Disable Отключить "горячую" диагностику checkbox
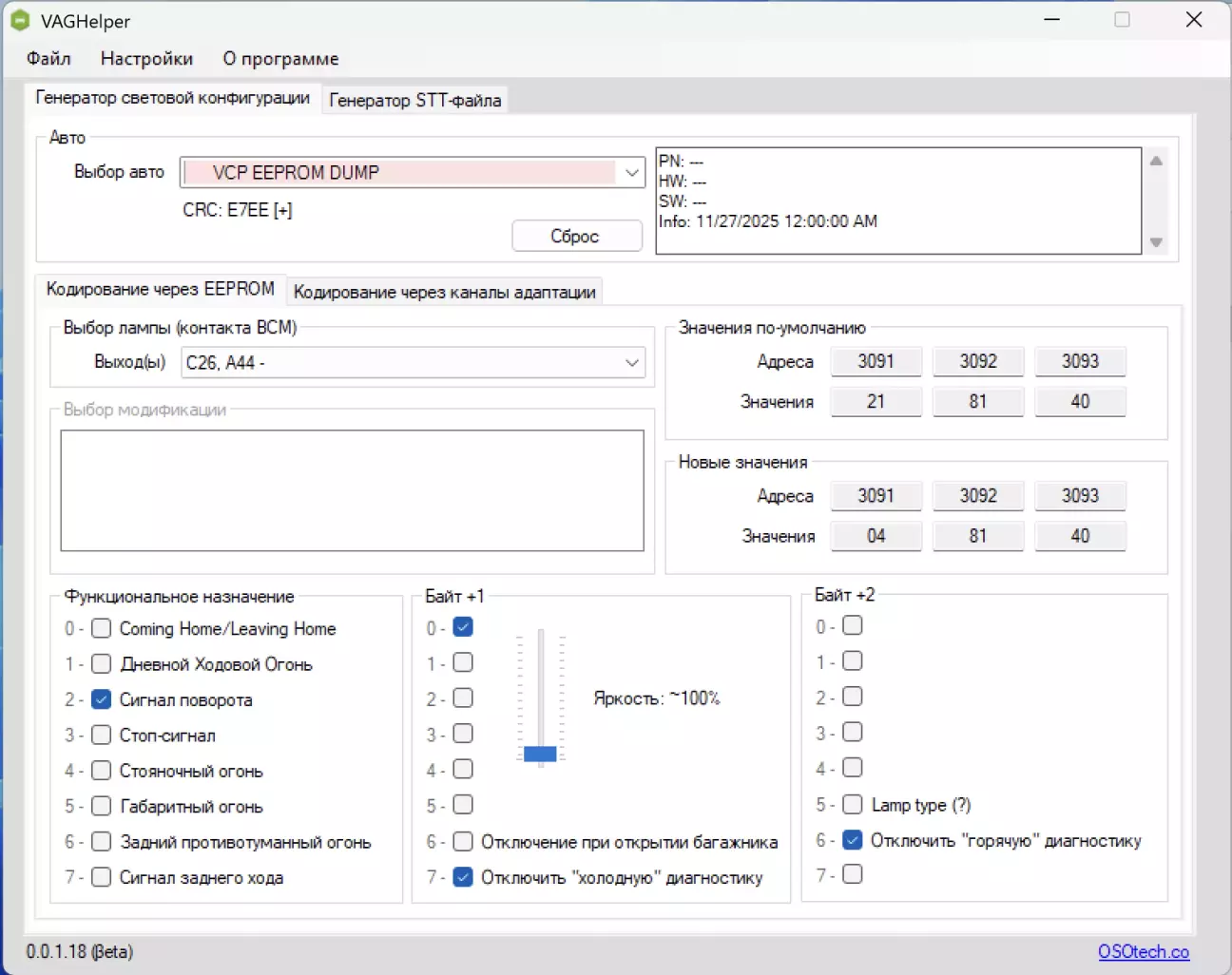 tap(853, 840)
